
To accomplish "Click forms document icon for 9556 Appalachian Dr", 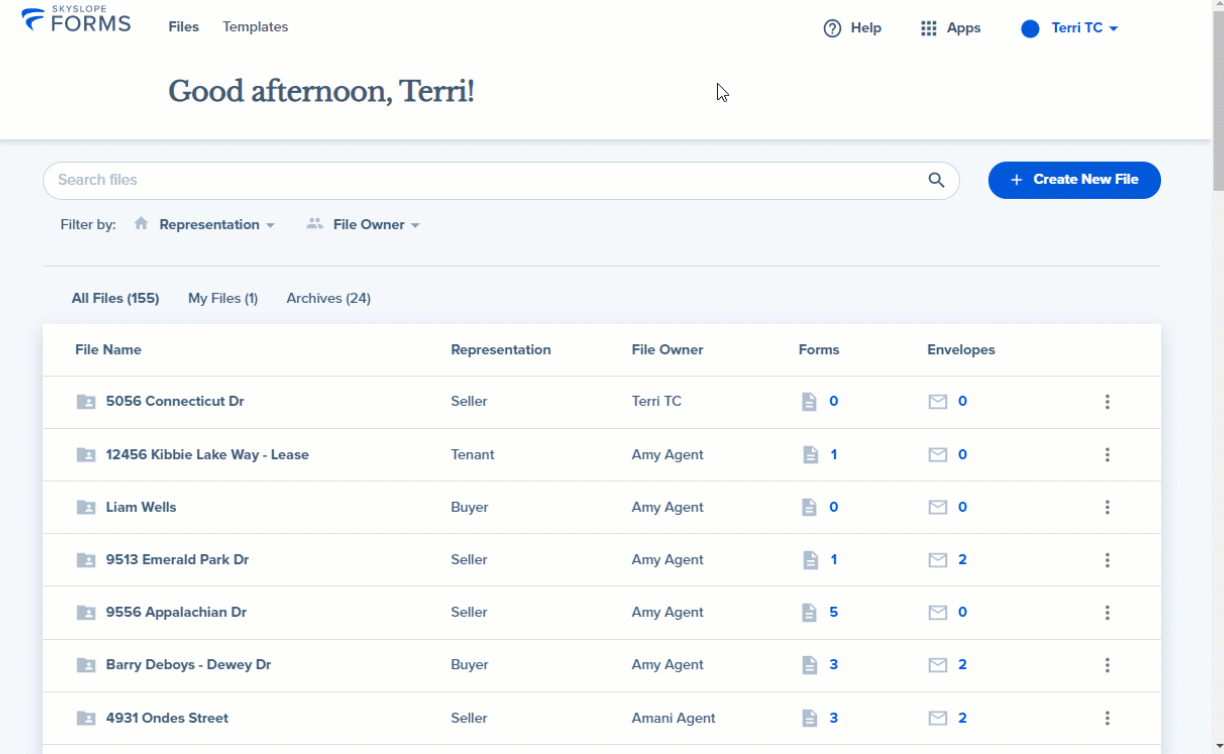I will (x=810, y=612).
